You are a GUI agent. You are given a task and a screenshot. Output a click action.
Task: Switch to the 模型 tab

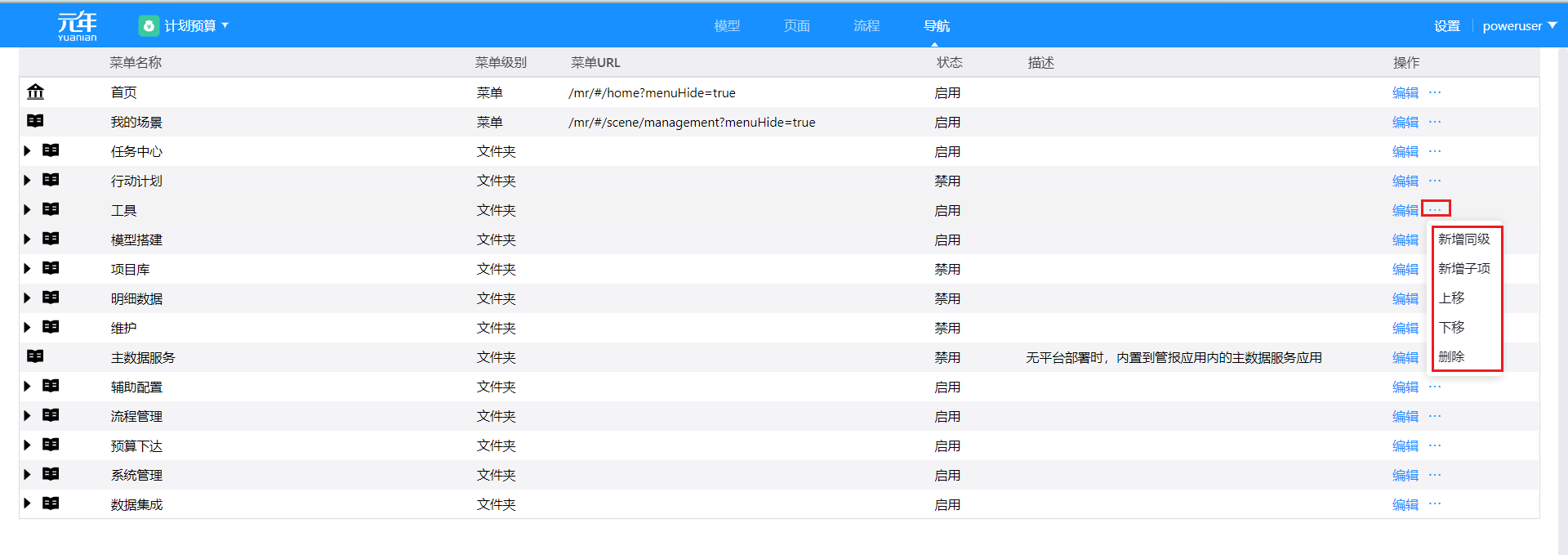[727, 26]
